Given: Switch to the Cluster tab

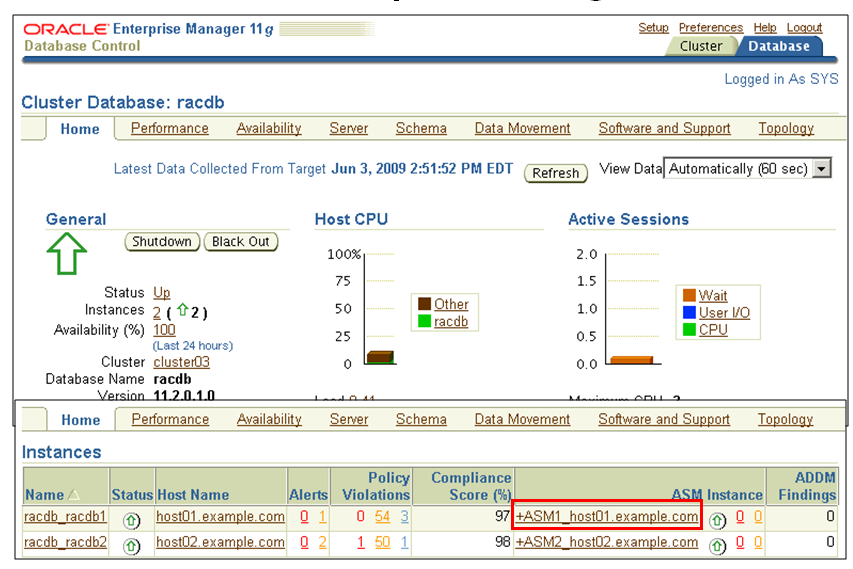Looking at the screenshot, I should [x=701, y=46].
